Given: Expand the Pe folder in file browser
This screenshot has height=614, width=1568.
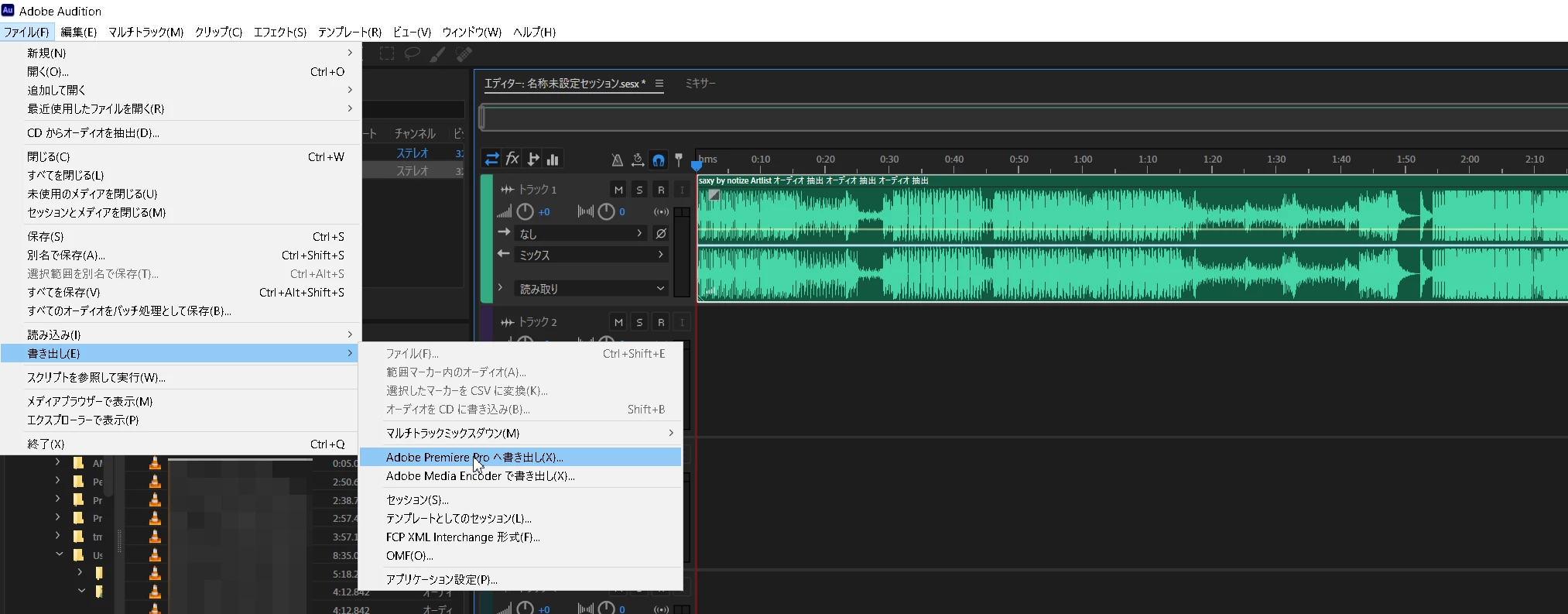Looking at the screenshot, I should [58, 481].
